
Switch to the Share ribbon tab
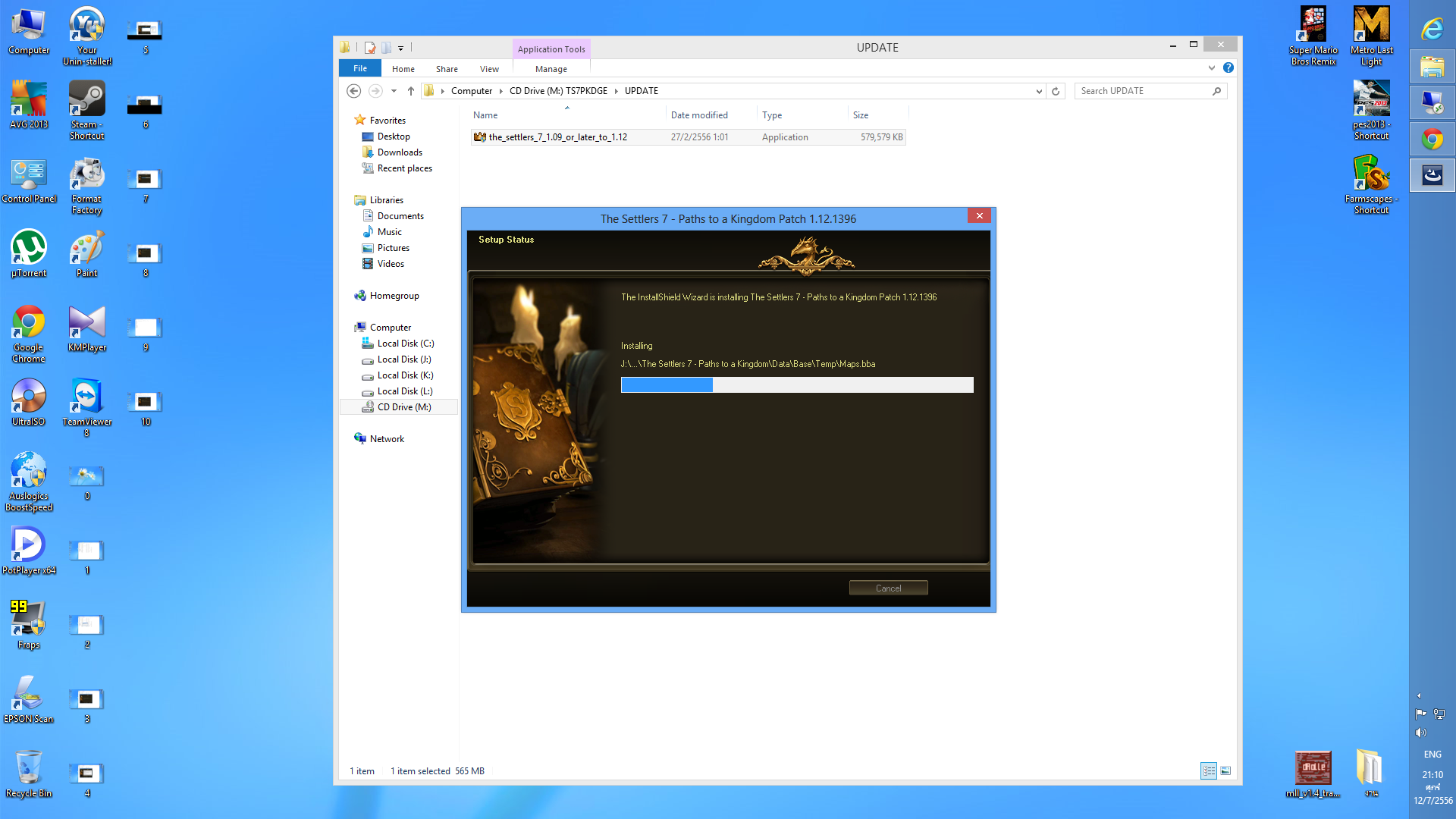[x=447, y=69]
